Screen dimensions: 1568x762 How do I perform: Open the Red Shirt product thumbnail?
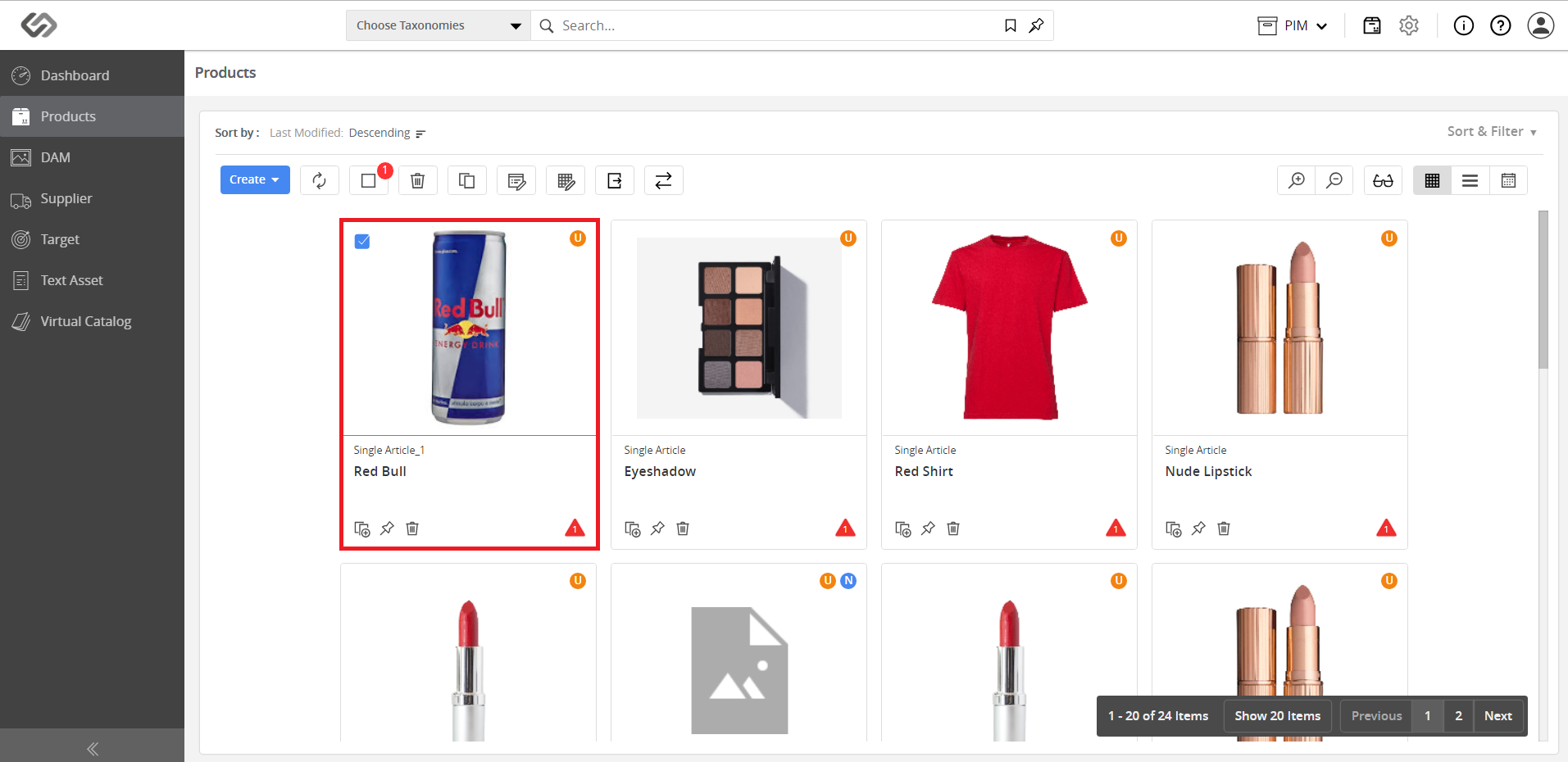[x=1010, y=328]
